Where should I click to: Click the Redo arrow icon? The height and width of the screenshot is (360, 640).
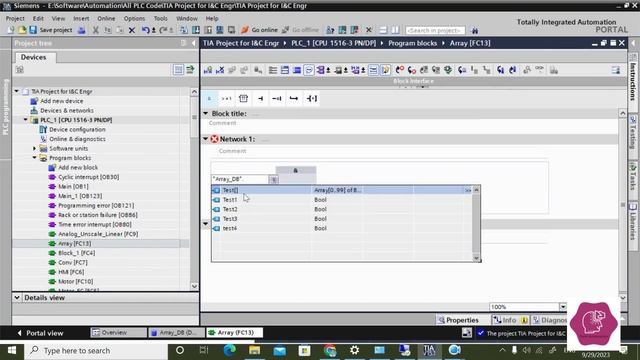point(163,30)
